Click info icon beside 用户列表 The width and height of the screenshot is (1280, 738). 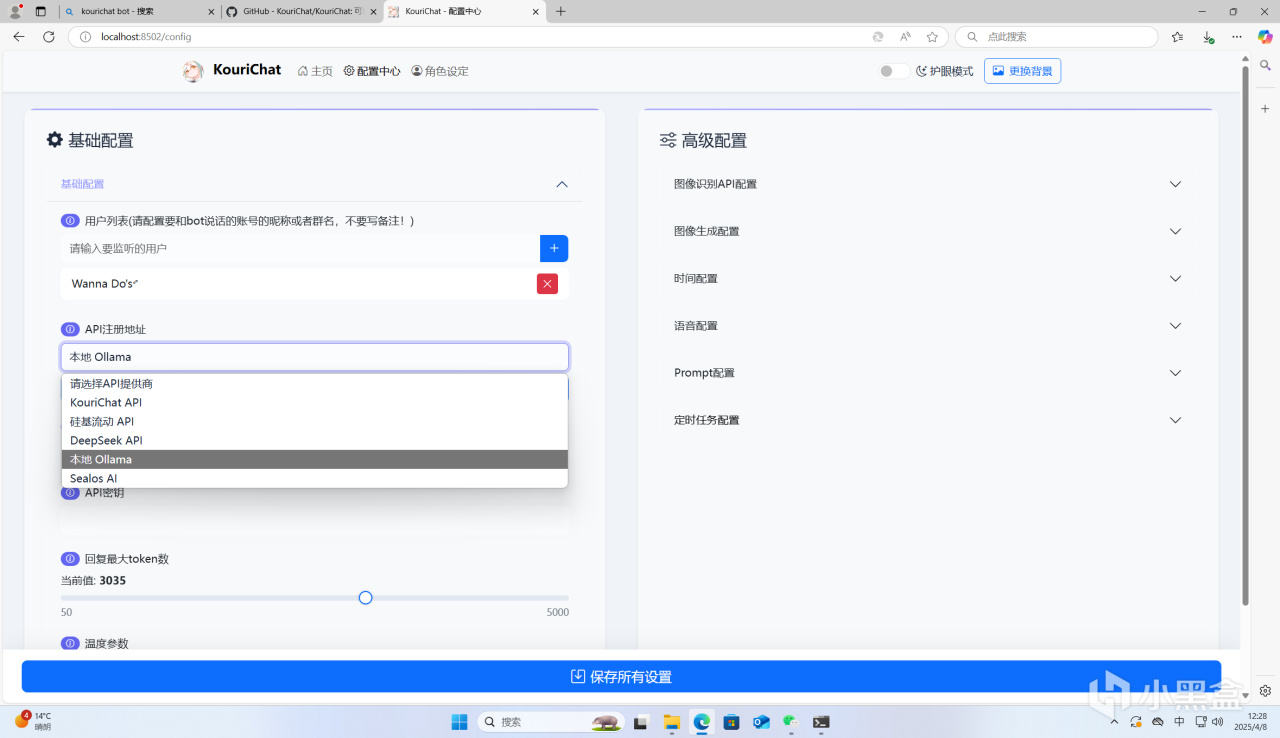pyautogui.click(x=70, y=221)
